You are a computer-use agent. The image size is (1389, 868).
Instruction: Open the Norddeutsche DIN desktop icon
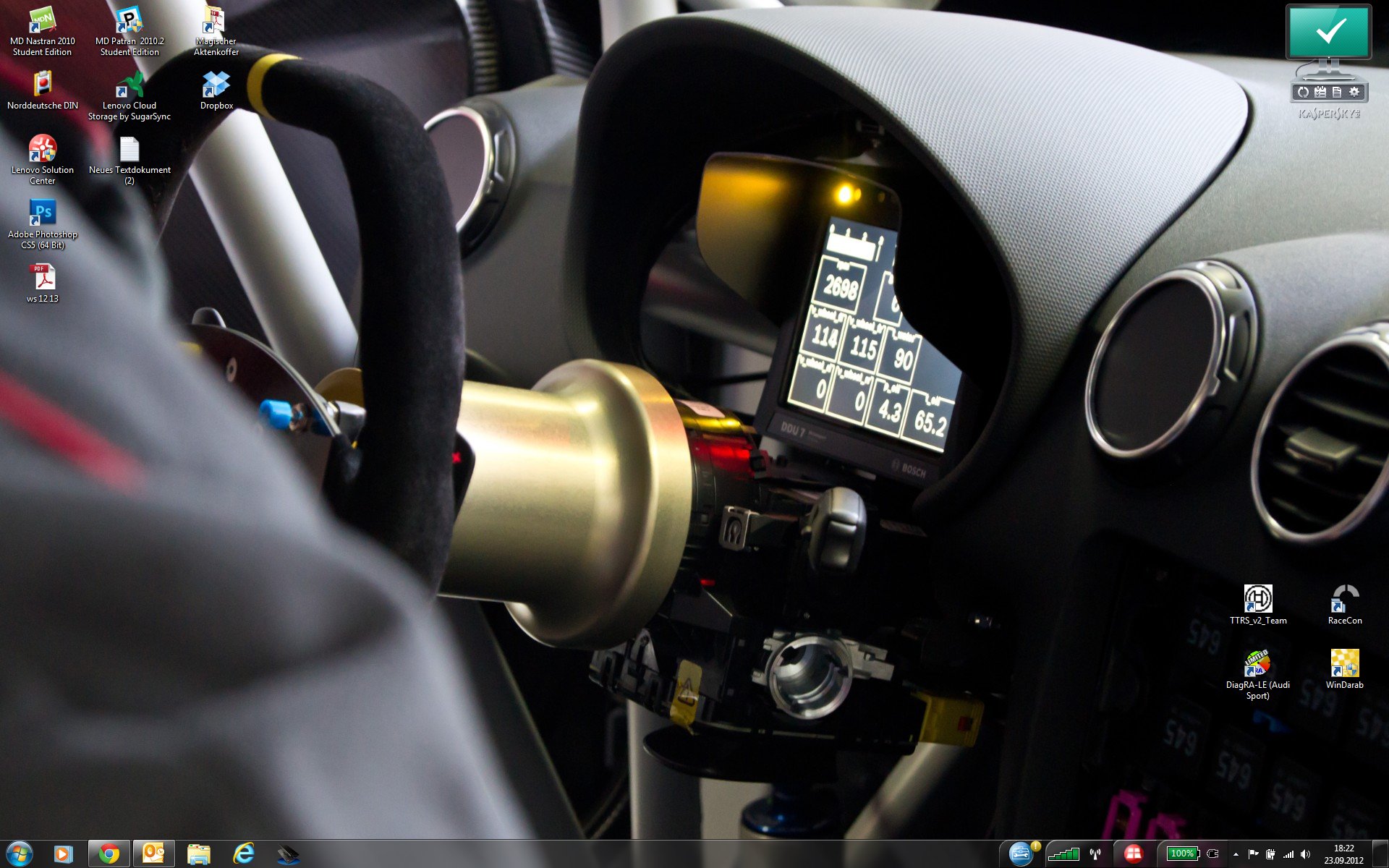[x=43, y=90]
